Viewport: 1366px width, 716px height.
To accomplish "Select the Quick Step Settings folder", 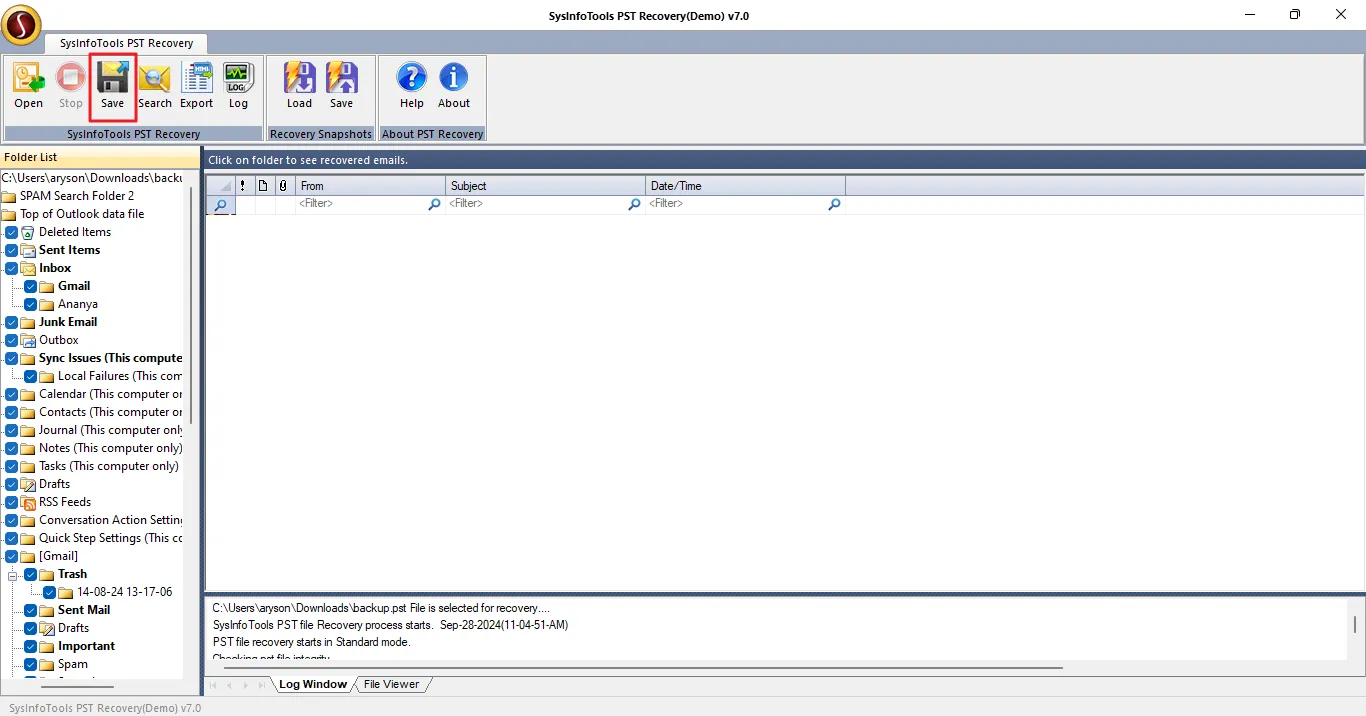I will point(111,538).
